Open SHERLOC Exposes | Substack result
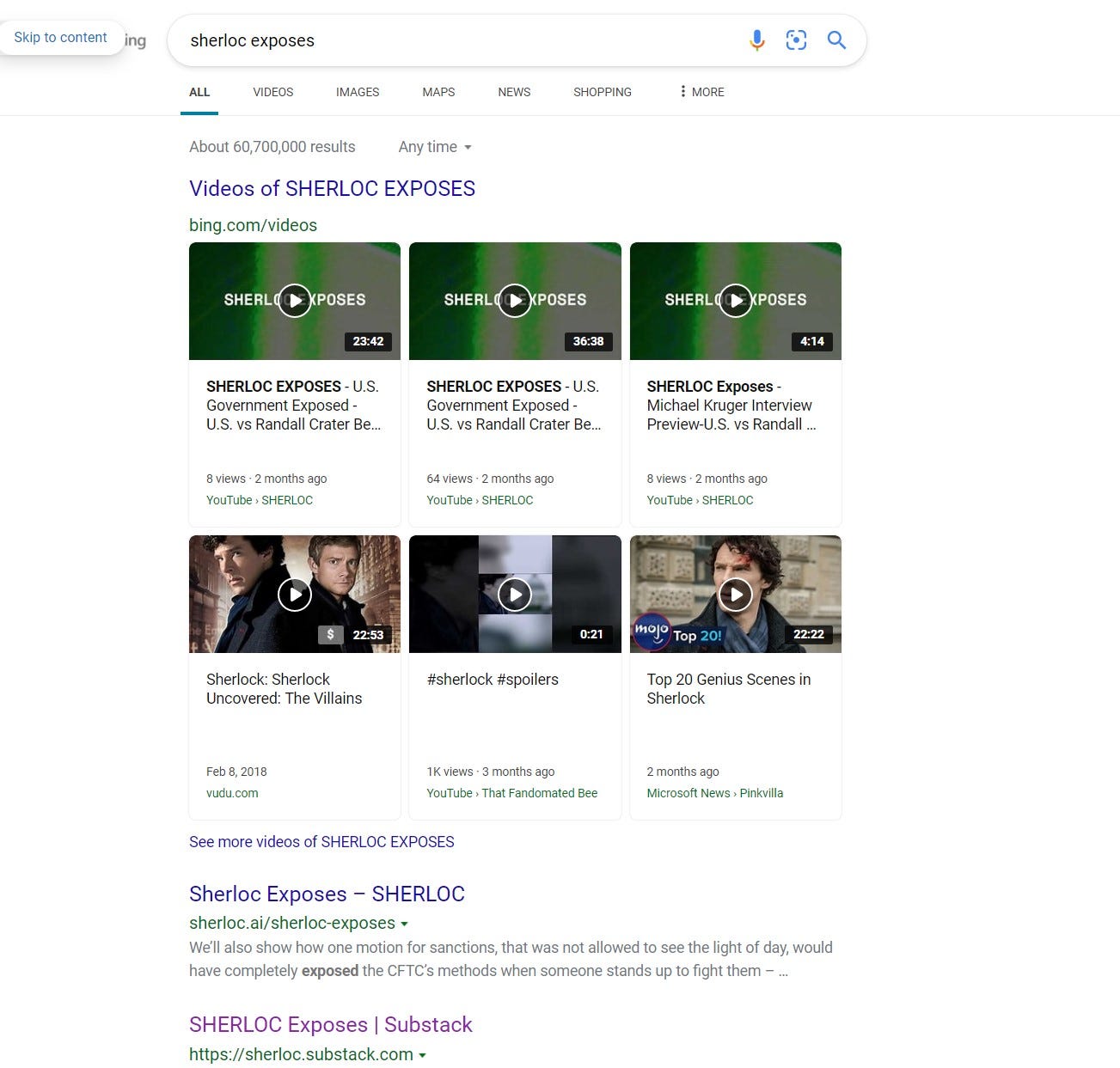The width and height of the screenshot is (1120, 1068). tap(331, 1024)
